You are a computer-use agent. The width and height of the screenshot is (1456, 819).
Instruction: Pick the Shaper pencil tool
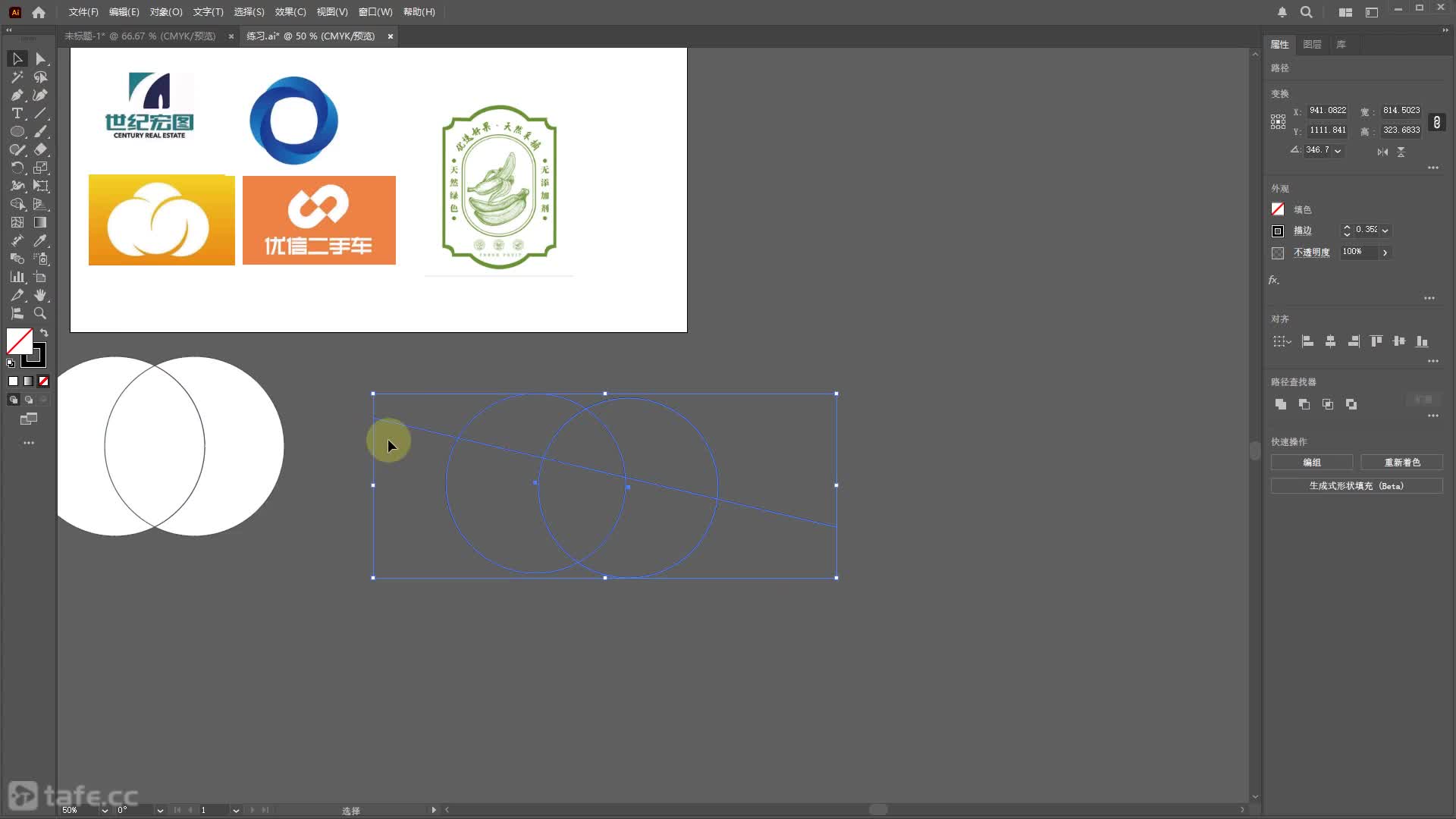pyautogui.click(x=17, y=149)
